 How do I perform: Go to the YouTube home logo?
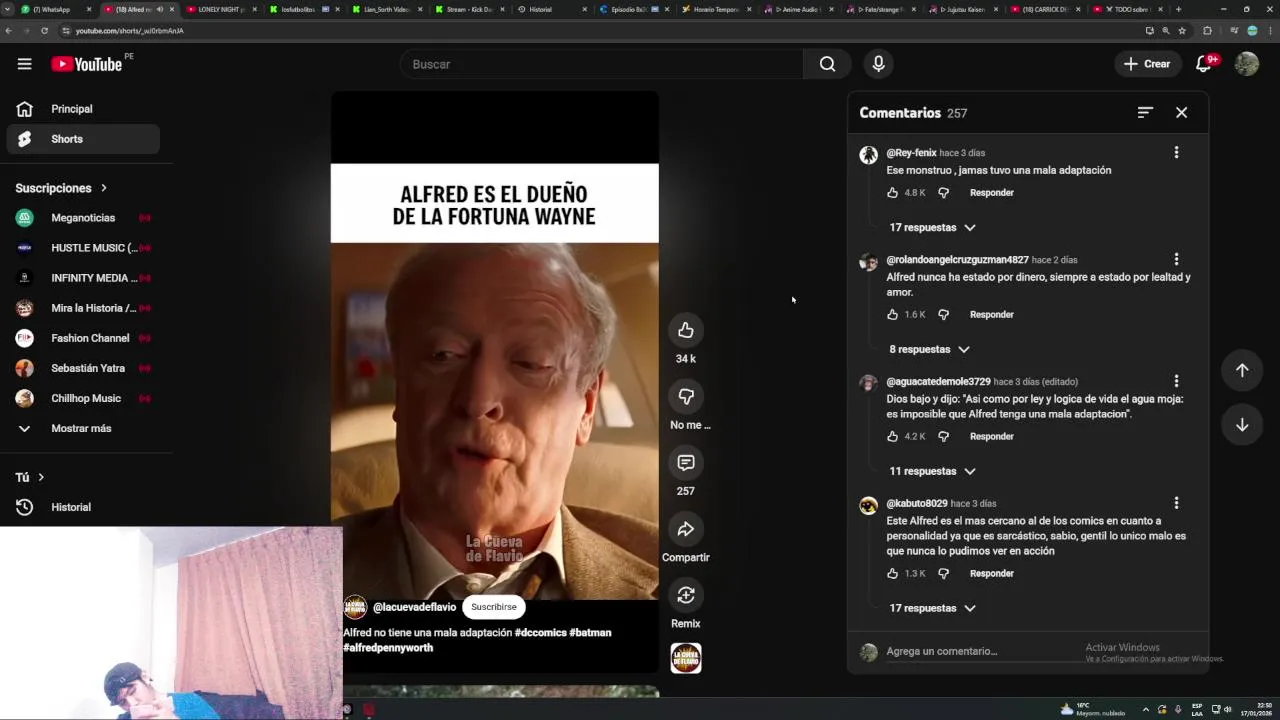click(x=87, y=64)
